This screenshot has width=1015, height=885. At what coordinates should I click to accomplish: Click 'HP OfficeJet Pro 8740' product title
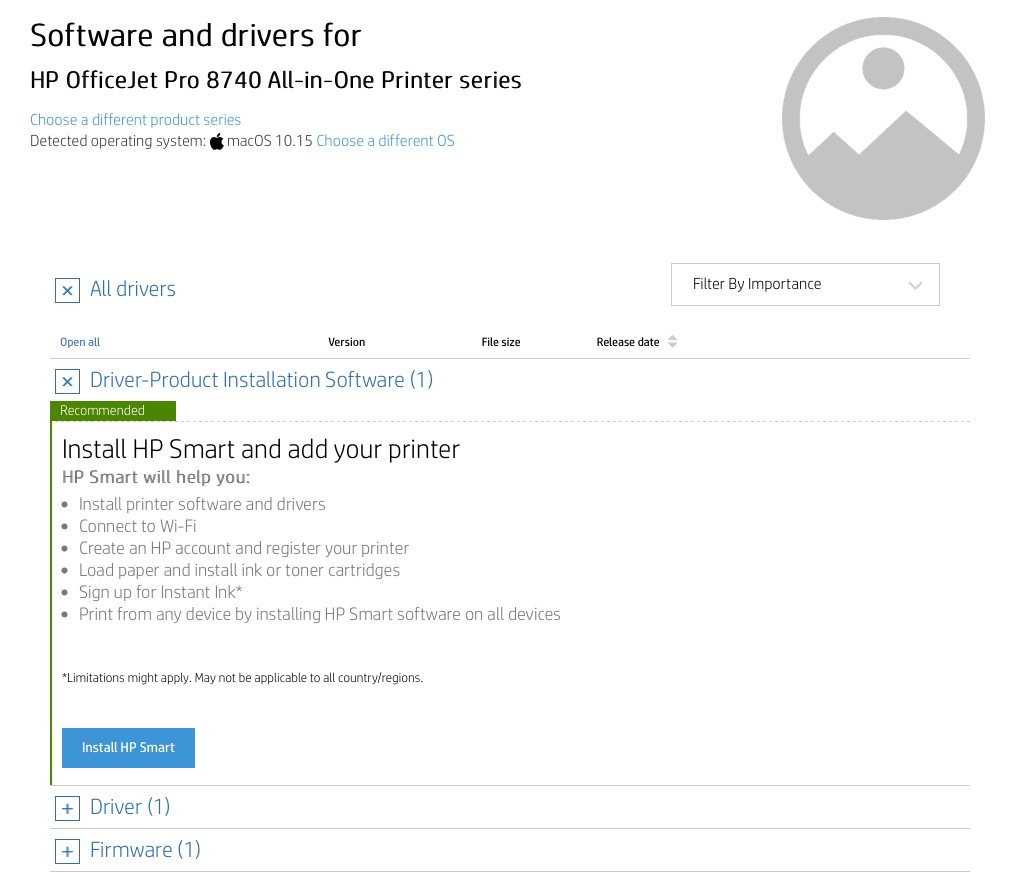pos(276,80)
